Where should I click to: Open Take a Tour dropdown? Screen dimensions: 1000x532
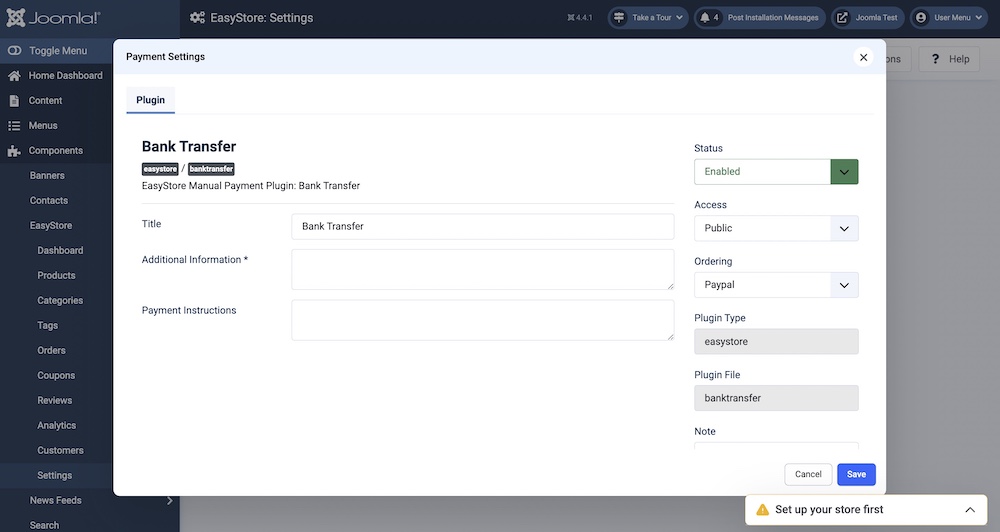(648, 18)
